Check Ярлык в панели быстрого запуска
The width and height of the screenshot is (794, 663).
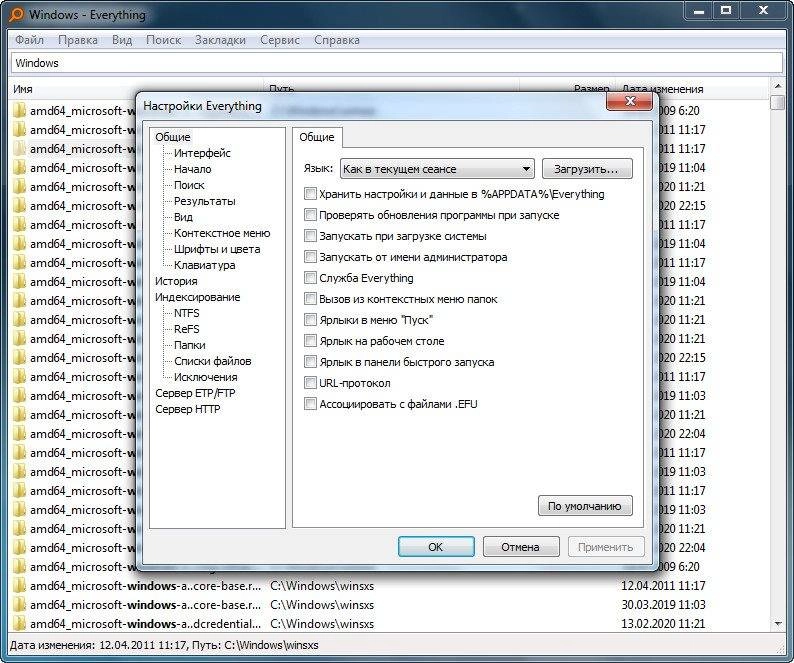(310, 362)
